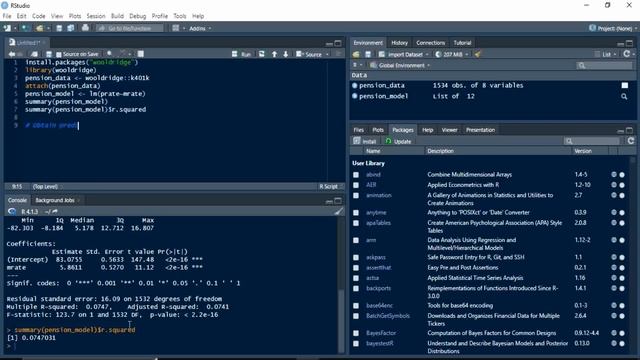Remove the abind package icon
Screen dimensions: 640x360
[622, 175]
